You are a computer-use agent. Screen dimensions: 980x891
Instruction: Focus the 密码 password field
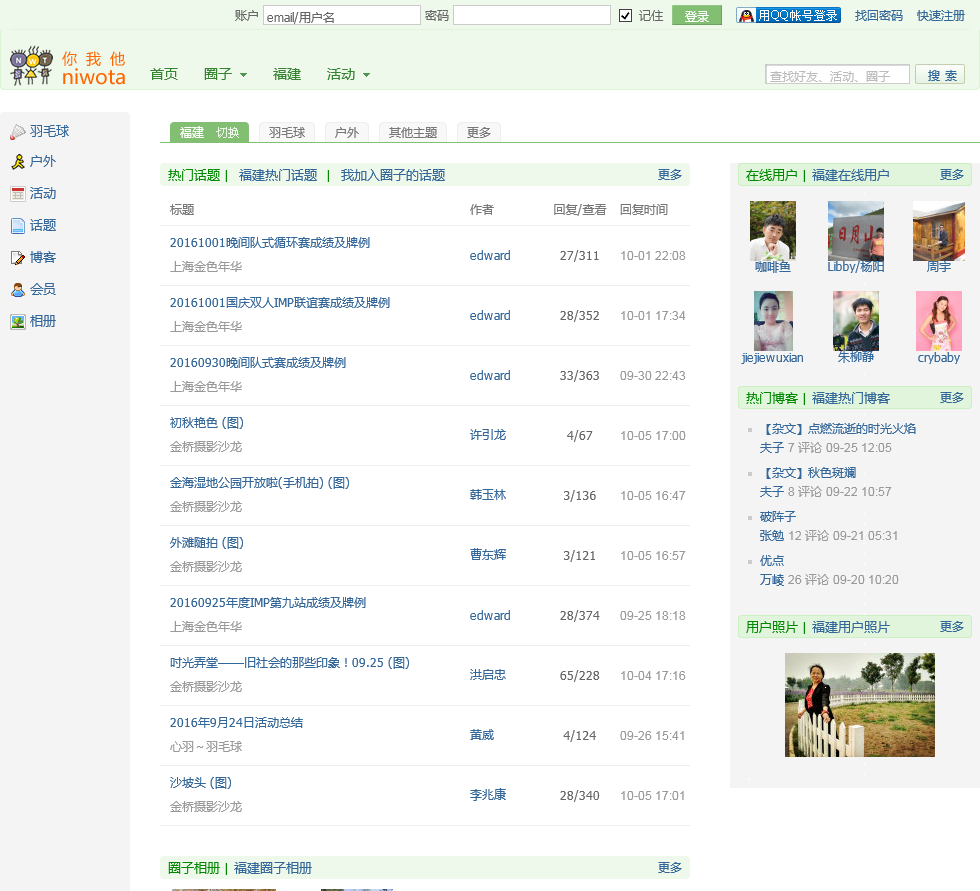[x=532, y=16]
